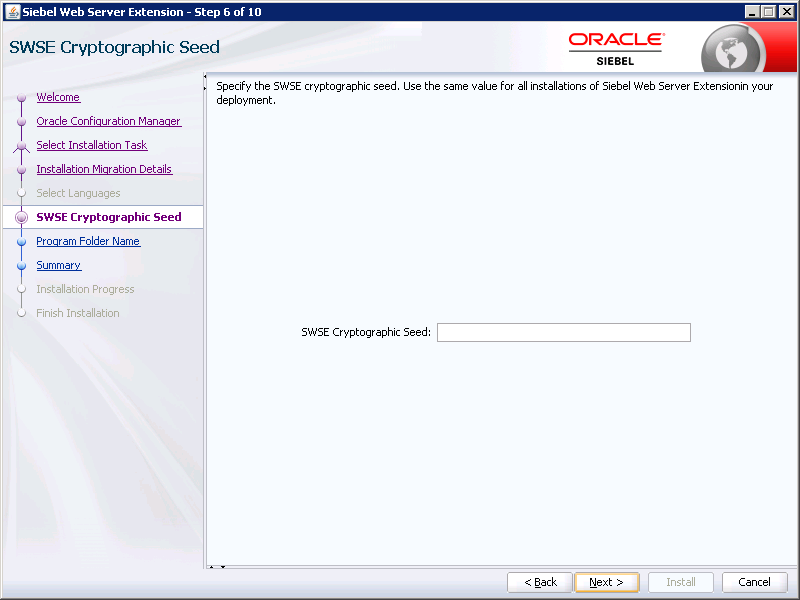
Task: Jump to Program Folder Name step
Action: tap(88, 241)
